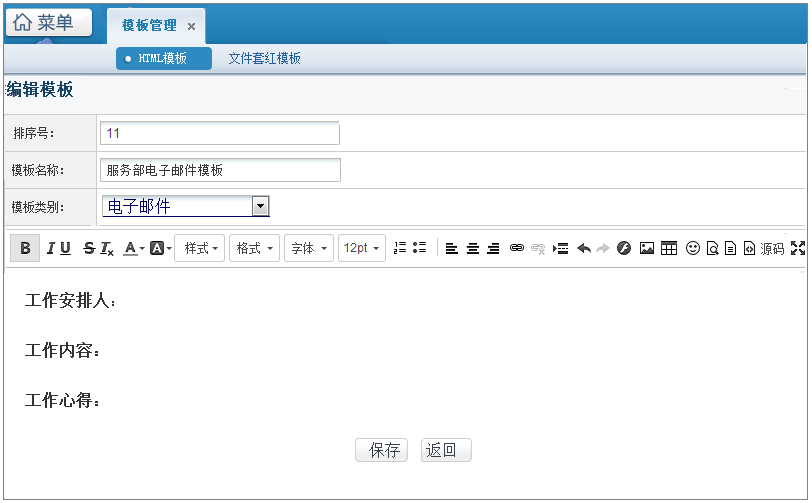Click the 保存 button
The width and height of the screenshot is (812, 503).
click(382, 450)
